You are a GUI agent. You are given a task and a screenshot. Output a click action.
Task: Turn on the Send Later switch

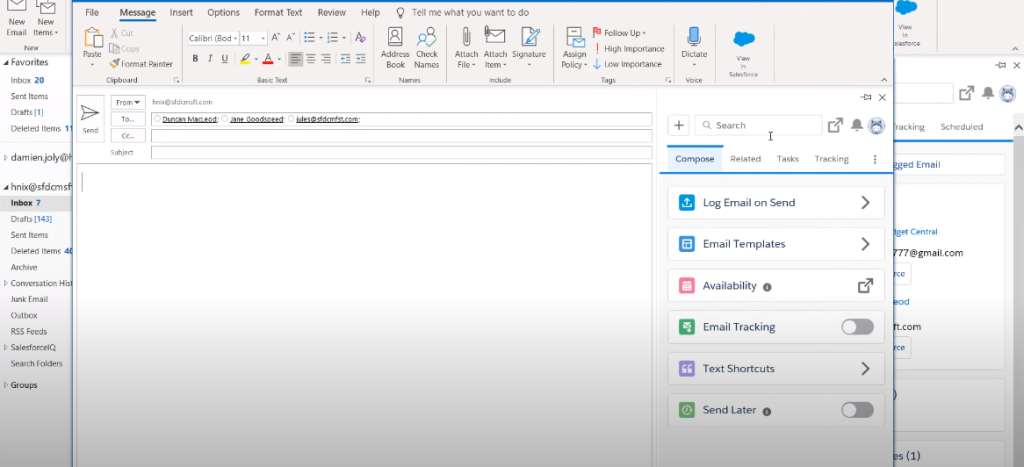(857, 410)
